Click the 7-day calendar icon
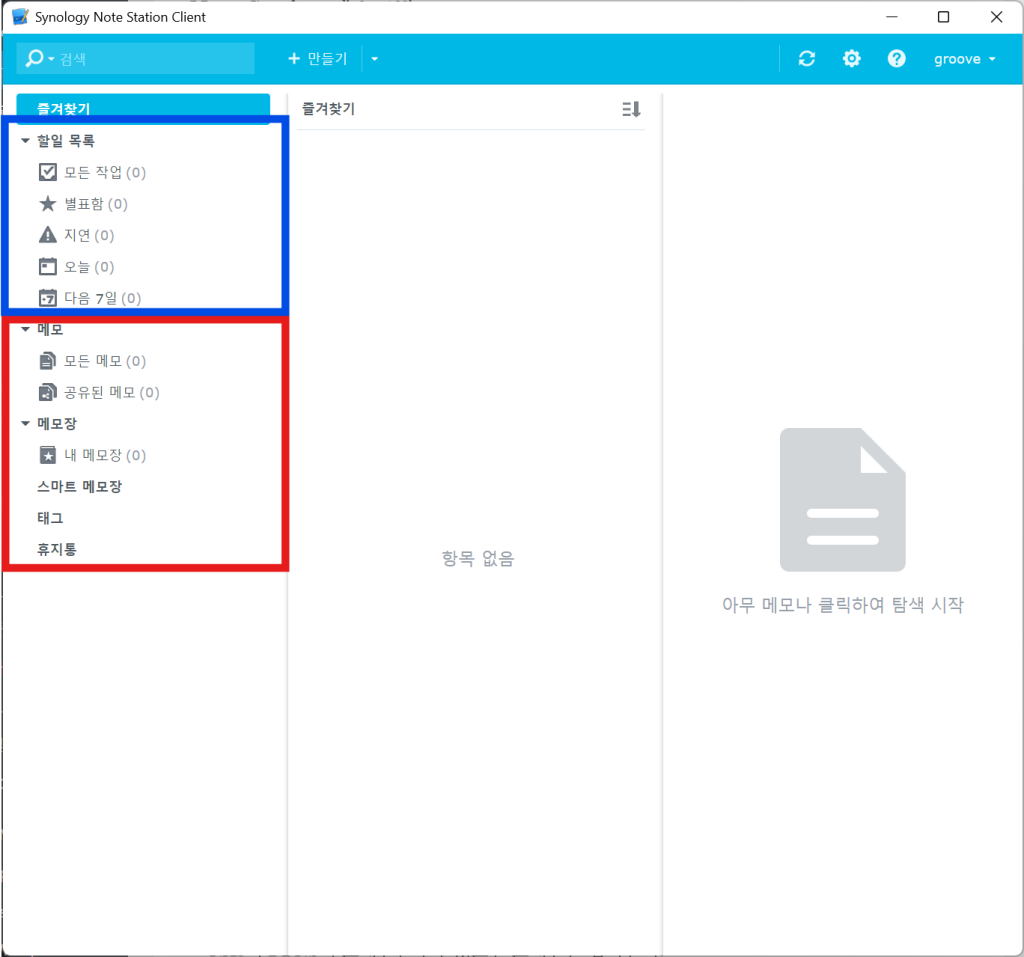The width and height of the screenshot is (1024, 957). [48, 298]
